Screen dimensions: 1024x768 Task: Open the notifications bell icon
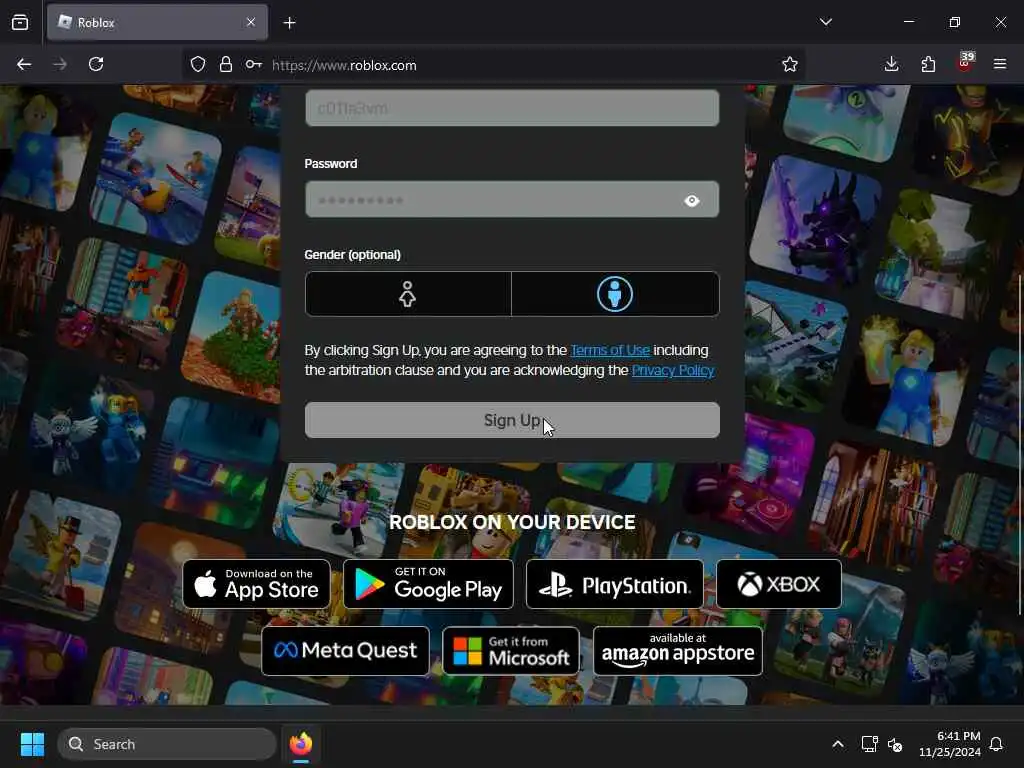tap(996, 744)
